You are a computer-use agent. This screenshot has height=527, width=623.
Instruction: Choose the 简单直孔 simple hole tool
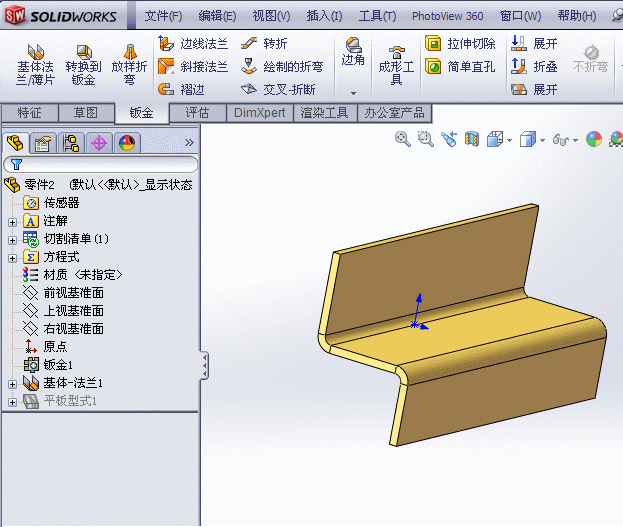460,66
